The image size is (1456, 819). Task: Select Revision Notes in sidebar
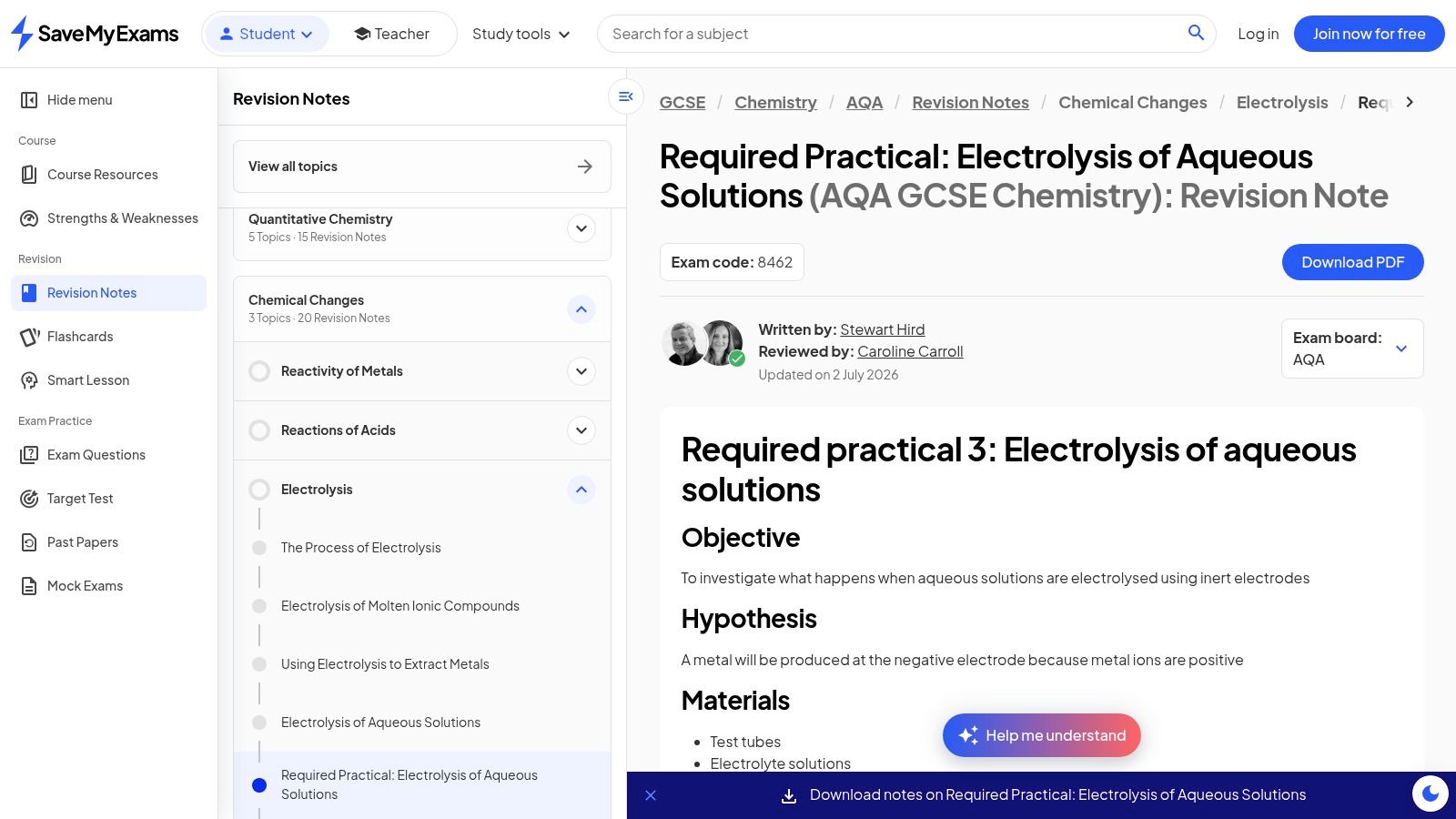(x=108, y=293)
